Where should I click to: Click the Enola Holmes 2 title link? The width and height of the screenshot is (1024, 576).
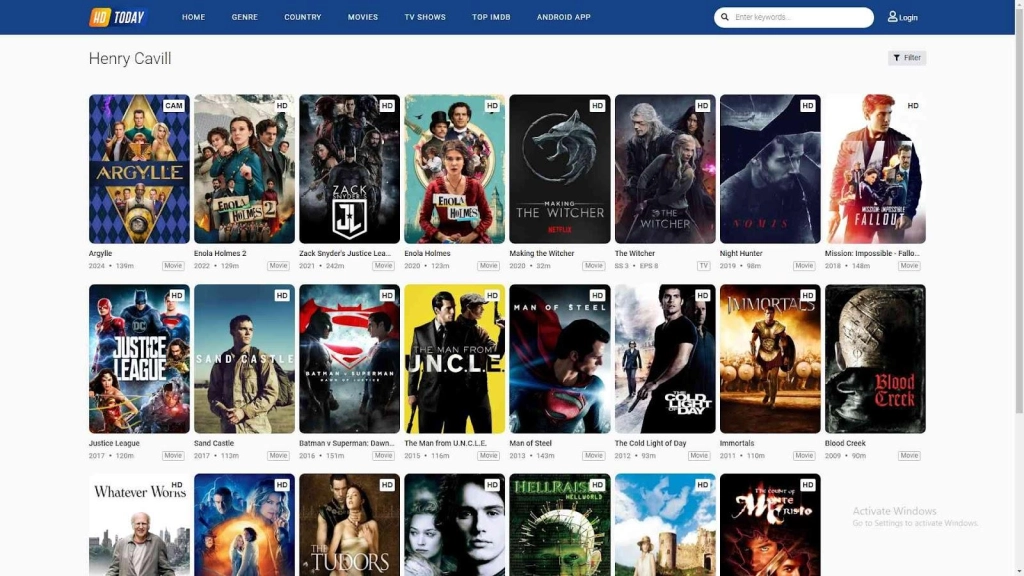click(220, 253)
